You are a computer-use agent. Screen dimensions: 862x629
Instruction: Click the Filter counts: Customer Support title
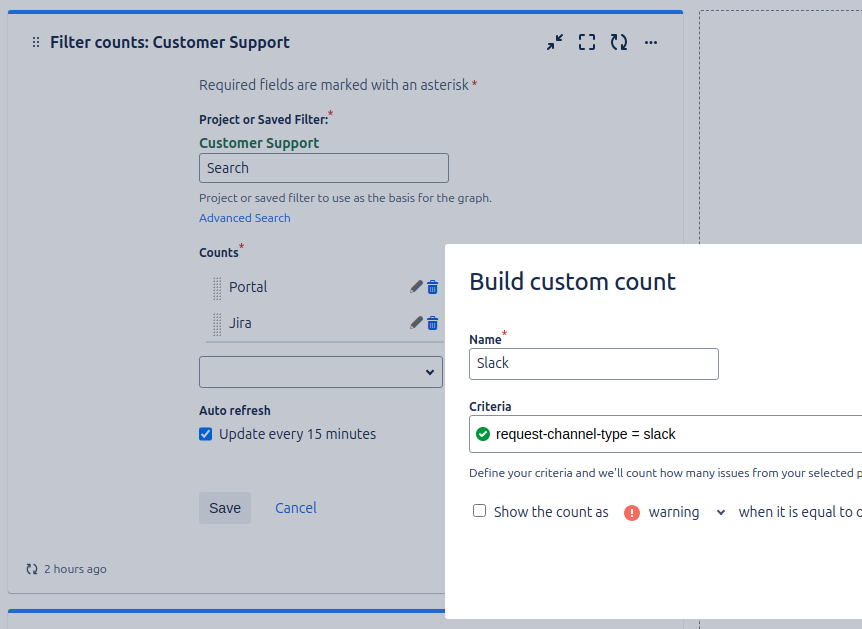[170, 42]
